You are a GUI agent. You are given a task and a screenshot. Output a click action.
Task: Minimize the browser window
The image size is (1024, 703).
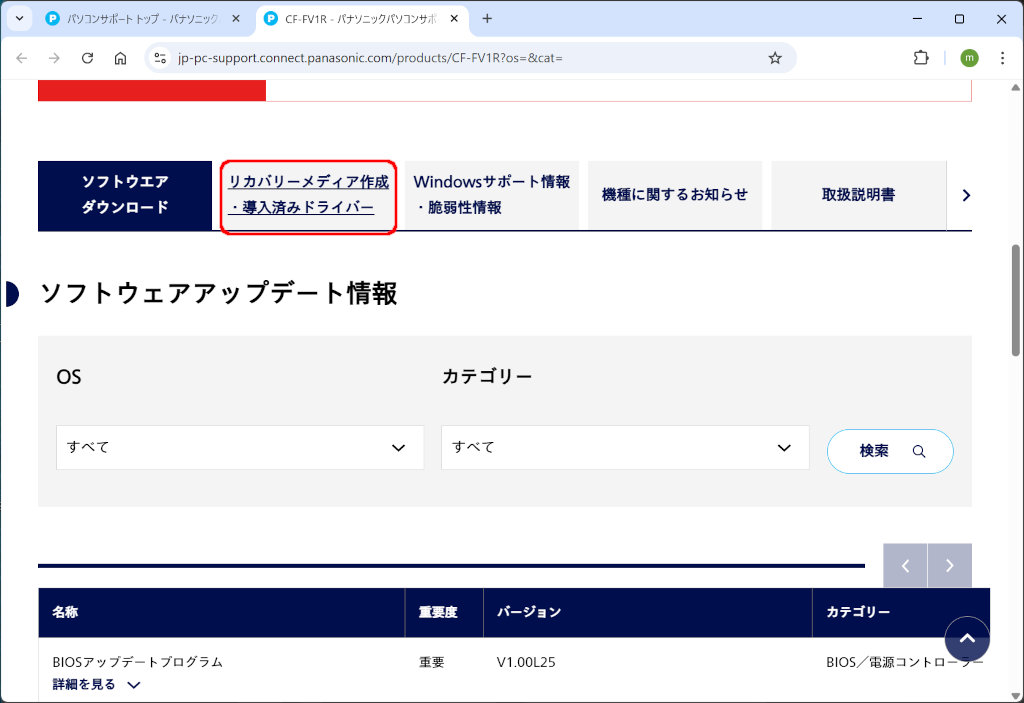[918, 18]
